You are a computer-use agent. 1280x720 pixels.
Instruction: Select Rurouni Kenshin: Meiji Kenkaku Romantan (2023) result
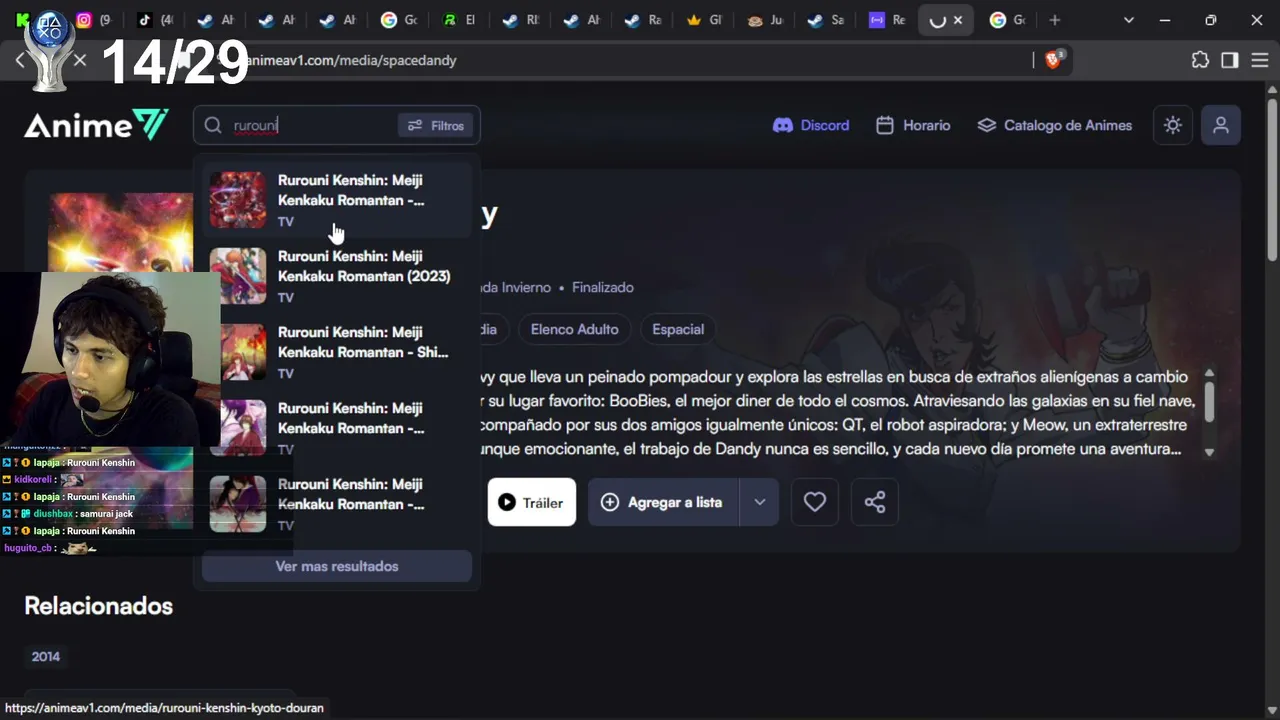pyautogui.click(x=337, y=276)
